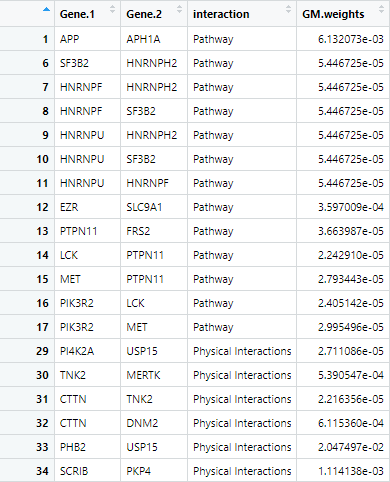This screenshot has width=390, height=482.
Task: Select row number 12 index
Action: pos(42,207)
